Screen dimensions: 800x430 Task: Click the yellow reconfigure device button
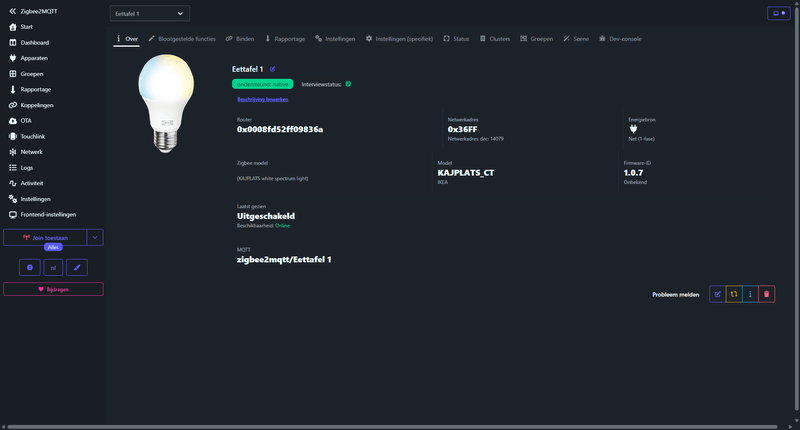point(734,294)
